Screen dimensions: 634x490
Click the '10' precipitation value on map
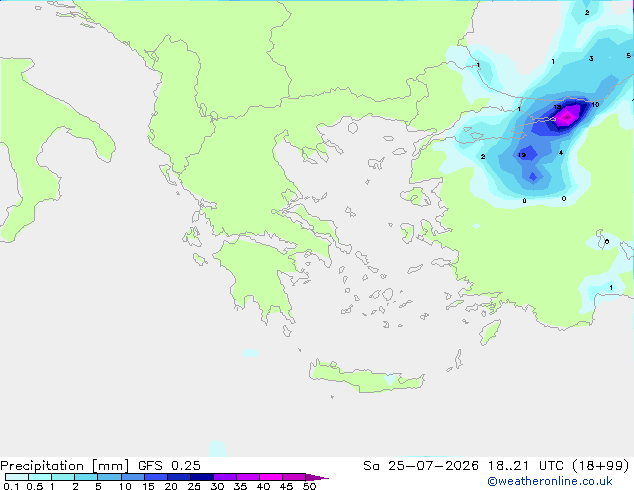595,105
